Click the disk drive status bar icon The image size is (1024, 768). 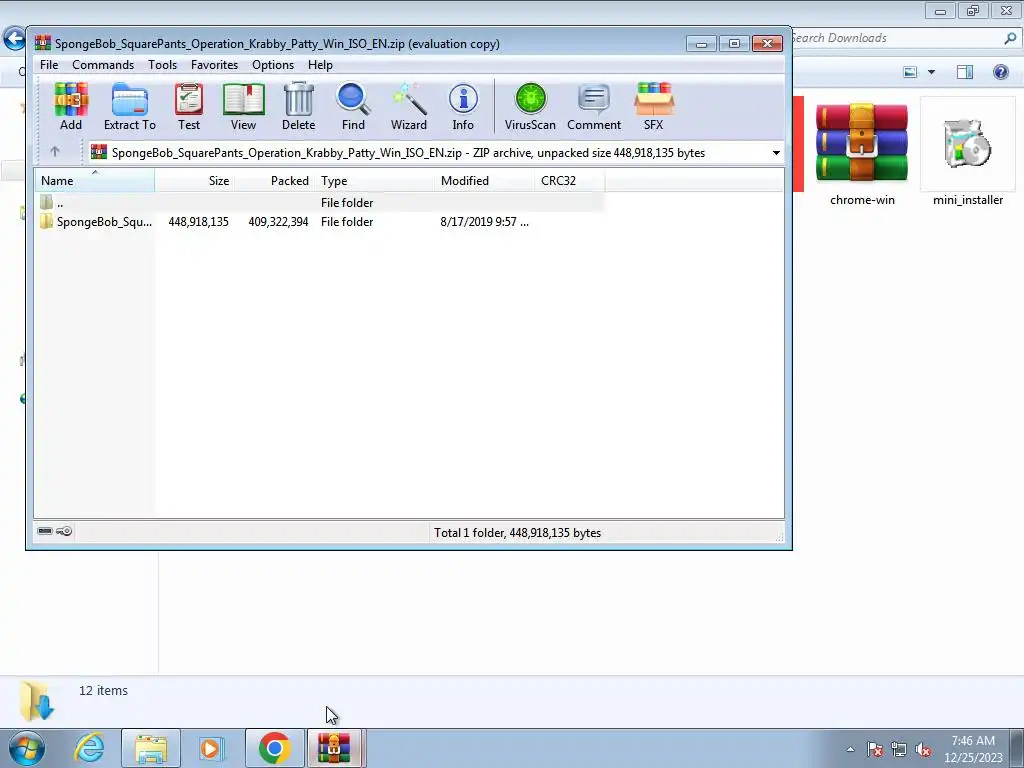(45, 531)
